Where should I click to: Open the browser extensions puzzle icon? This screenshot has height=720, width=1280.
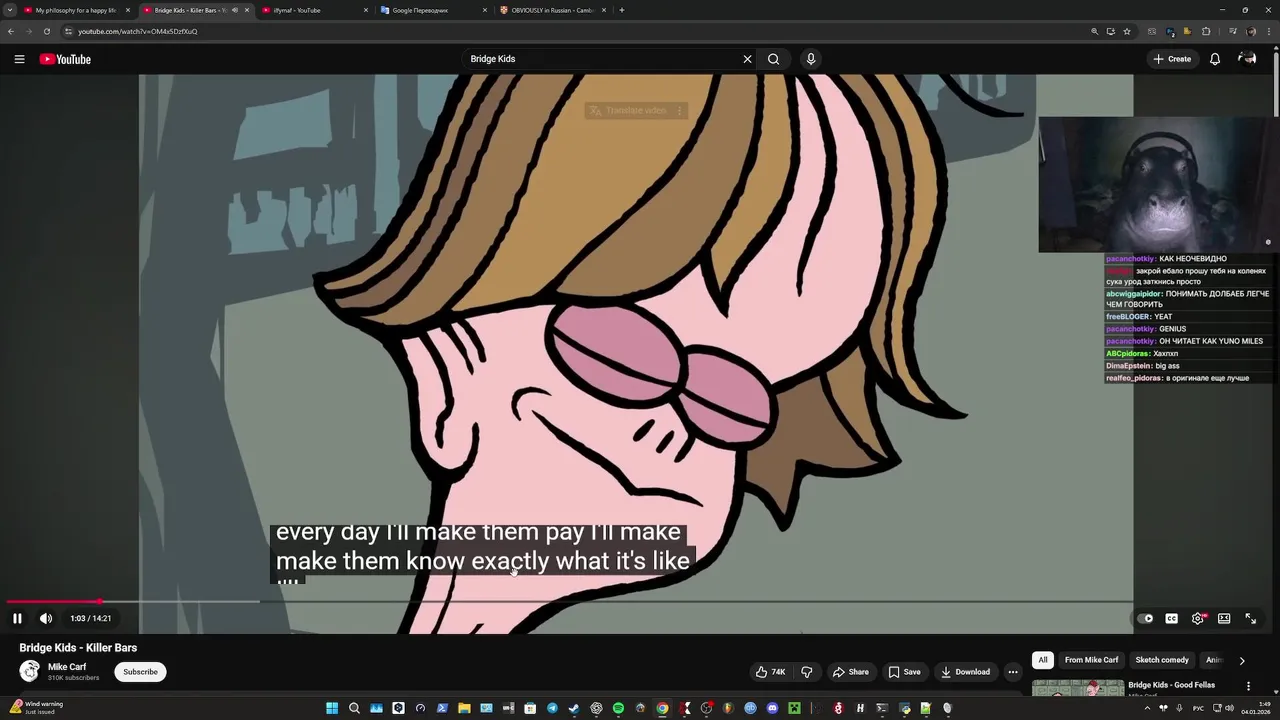1206,31
